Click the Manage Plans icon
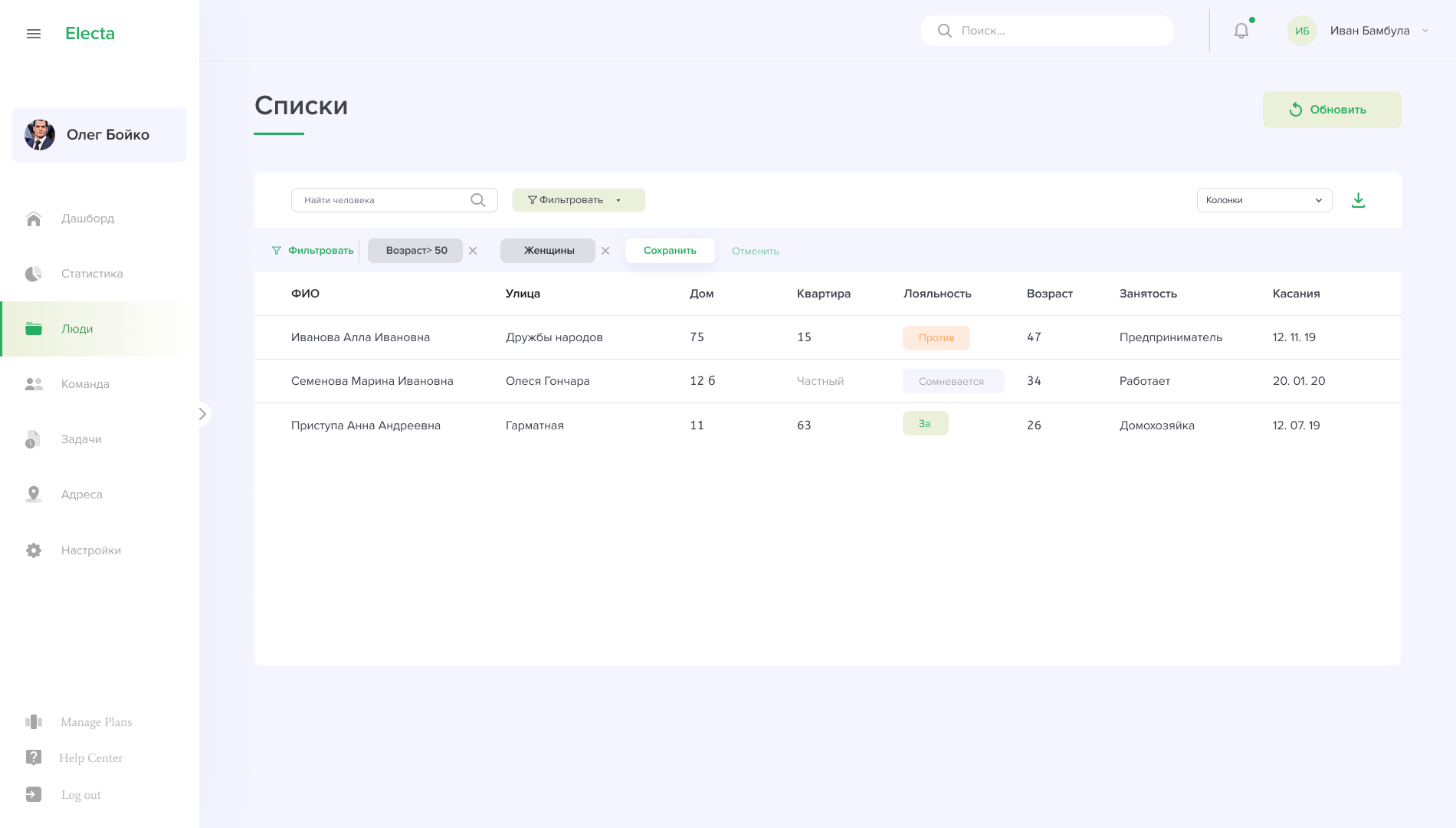This screenshot has height=828, width=1456. point(34,721)
